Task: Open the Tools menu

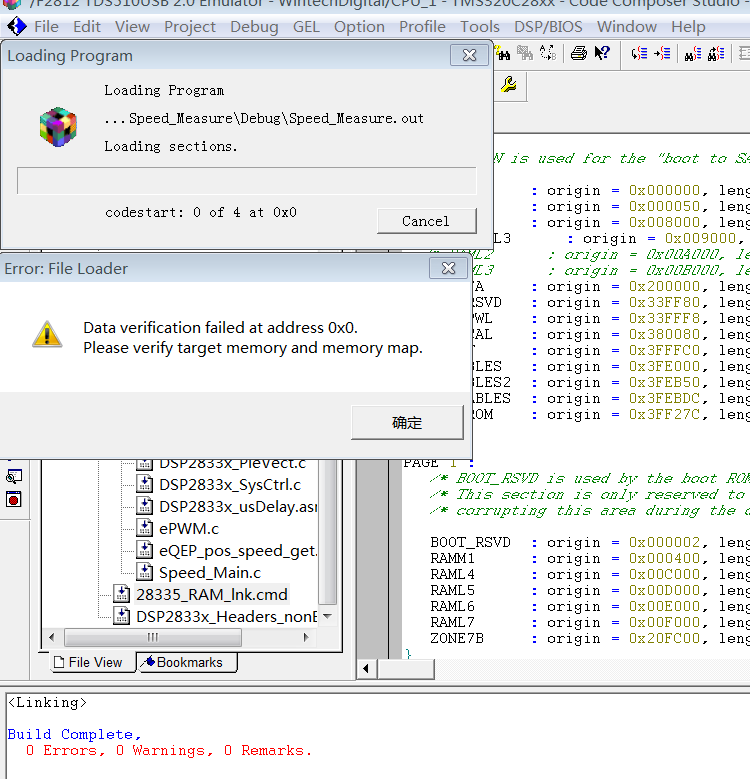Action: pos(480,26)
